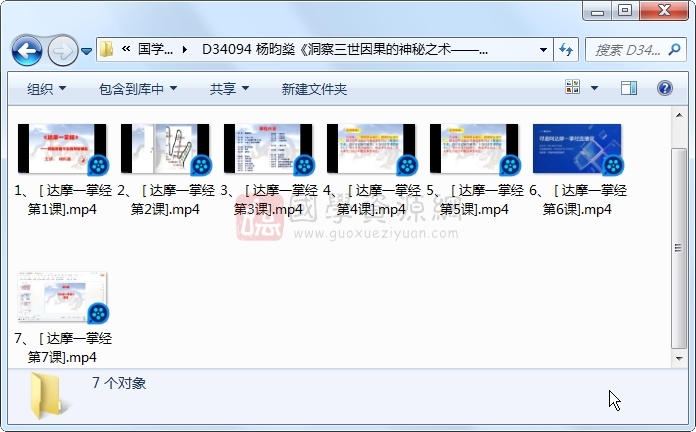Change view with the view icon

pyautogui.click(x=573, y=87)
